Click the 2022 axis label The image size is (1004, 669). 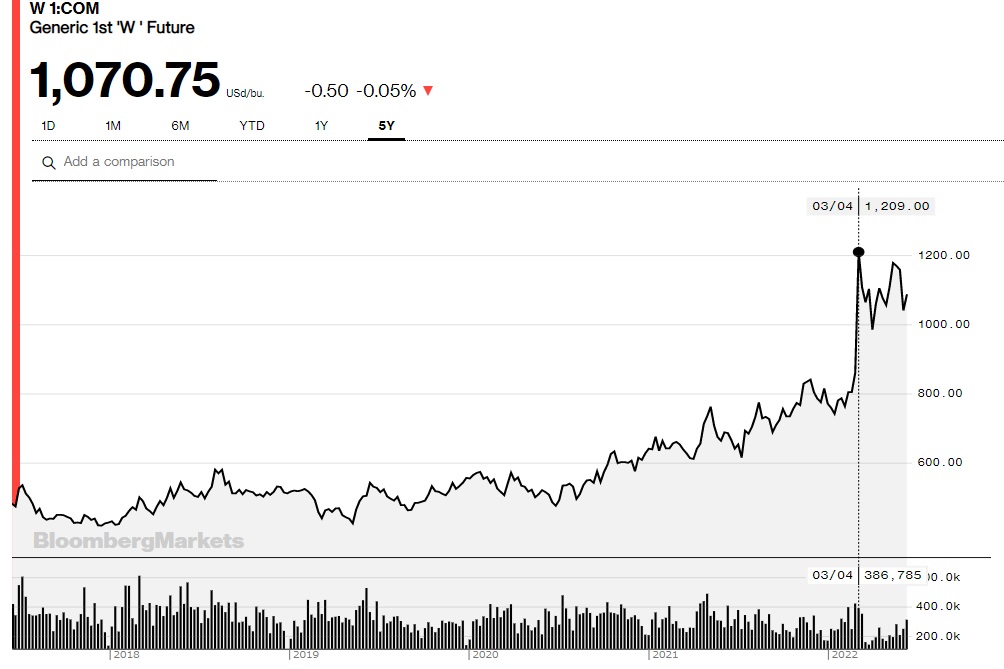pyautogui.click(x=843, y=655)
